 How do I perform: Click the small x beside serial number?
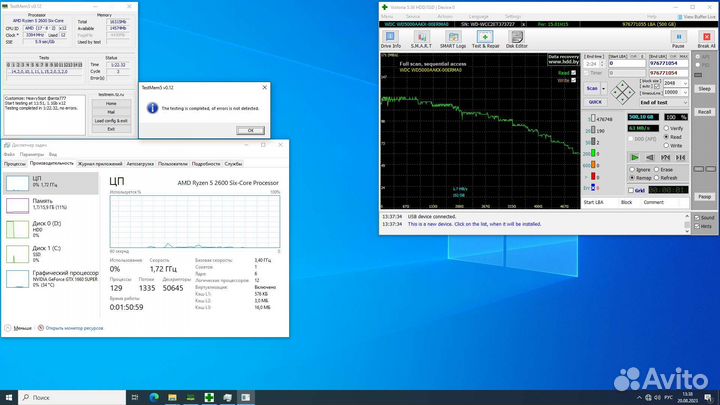[523, 24]
